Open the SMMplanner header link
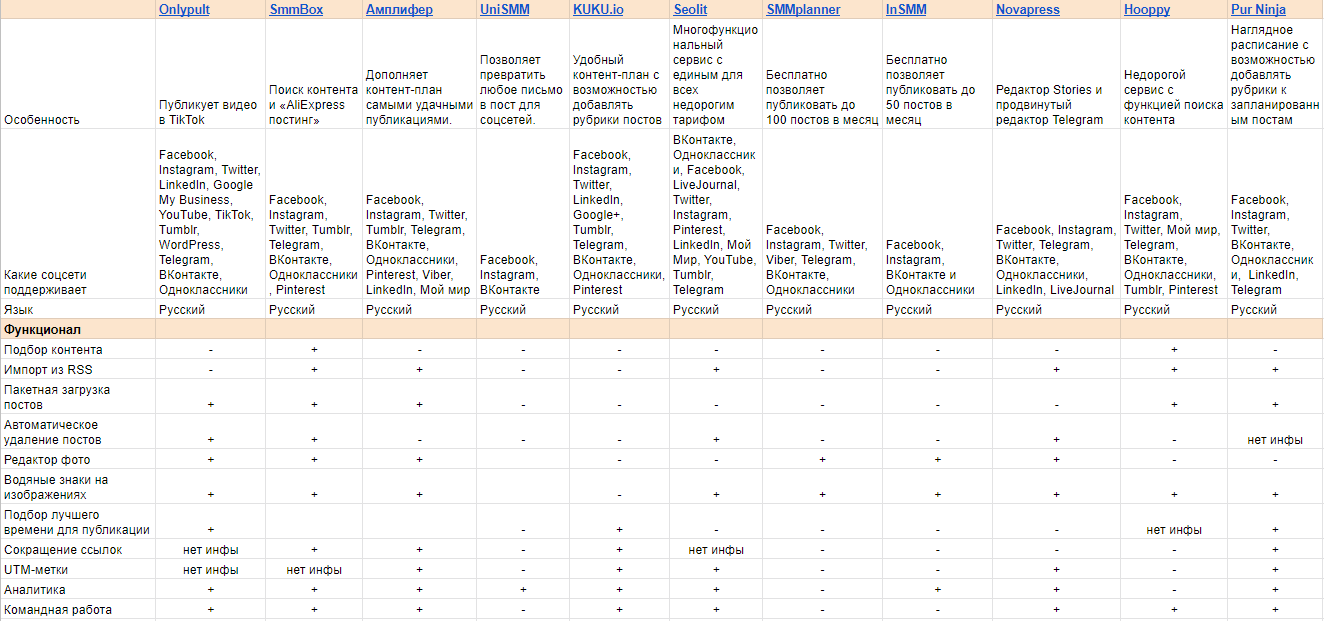The height and width of the screenshot is (621, 1324). [803, 10]
